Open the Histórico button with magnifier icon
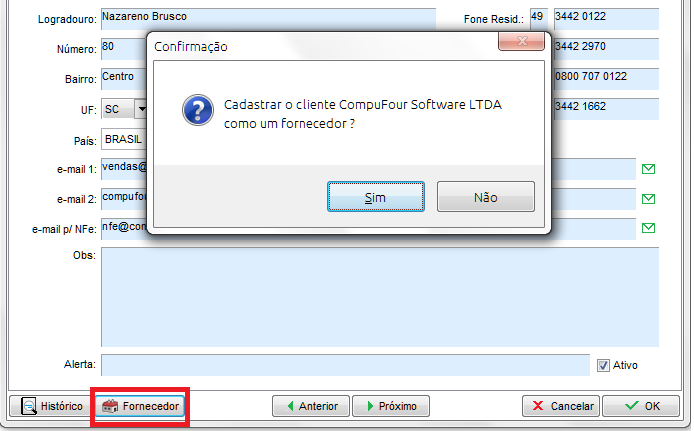Image resolution: width=694 pixels, height=431 pixels. (x=52, y=406)
